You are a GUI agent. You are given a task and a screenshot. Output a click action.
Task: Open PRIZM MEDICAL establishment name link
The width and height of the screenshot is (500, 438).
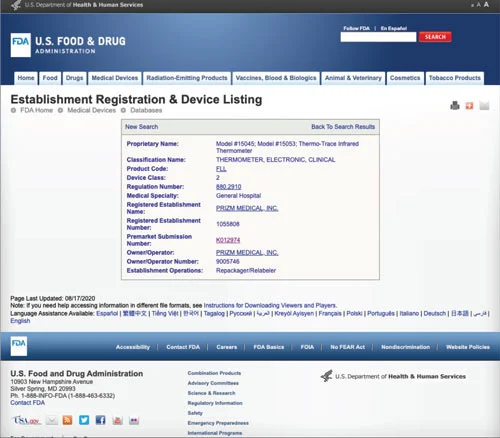tap(247, 208)
